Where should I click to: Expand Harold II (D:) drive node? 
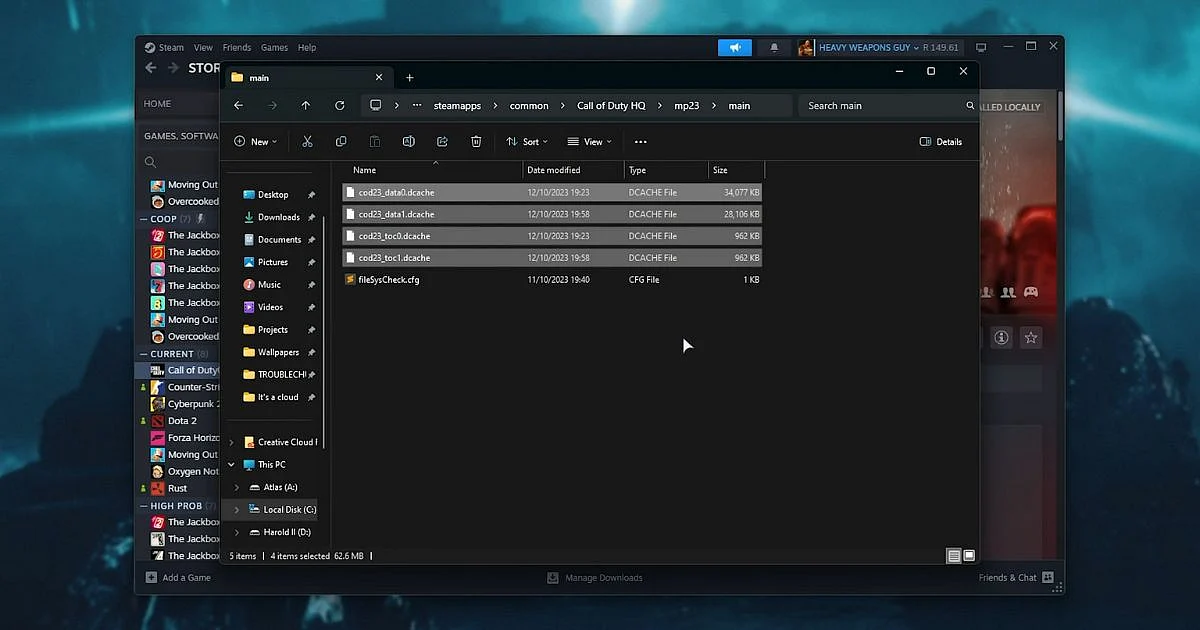pyautogui.click(x=237, y=532)
